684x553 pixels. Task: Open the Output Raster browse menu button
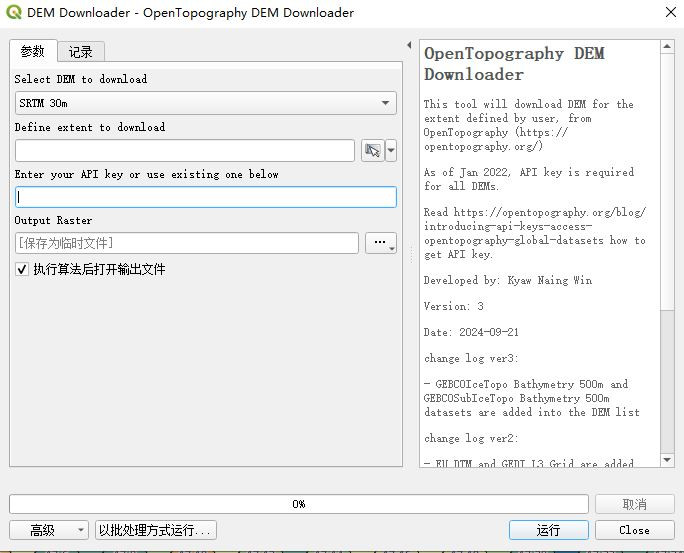pyautogui.click(x=380, y=243)
